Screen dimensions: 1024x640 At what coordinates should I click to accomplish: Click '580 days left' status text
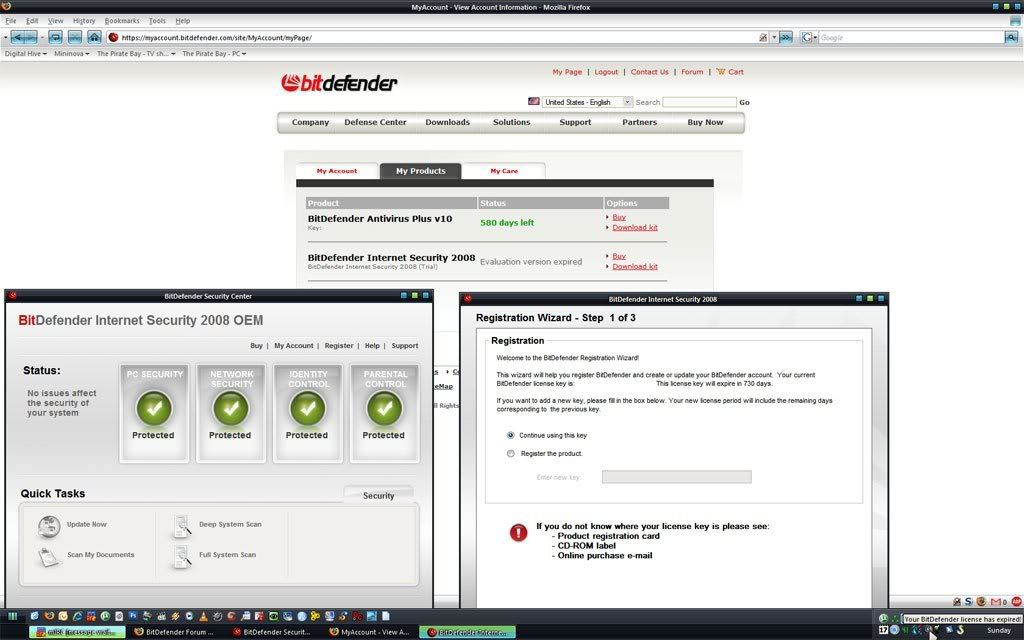point(507,223)
